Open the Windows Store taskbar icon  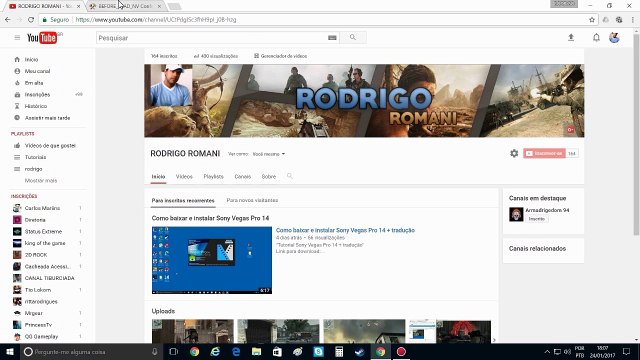tap(277, 351)
